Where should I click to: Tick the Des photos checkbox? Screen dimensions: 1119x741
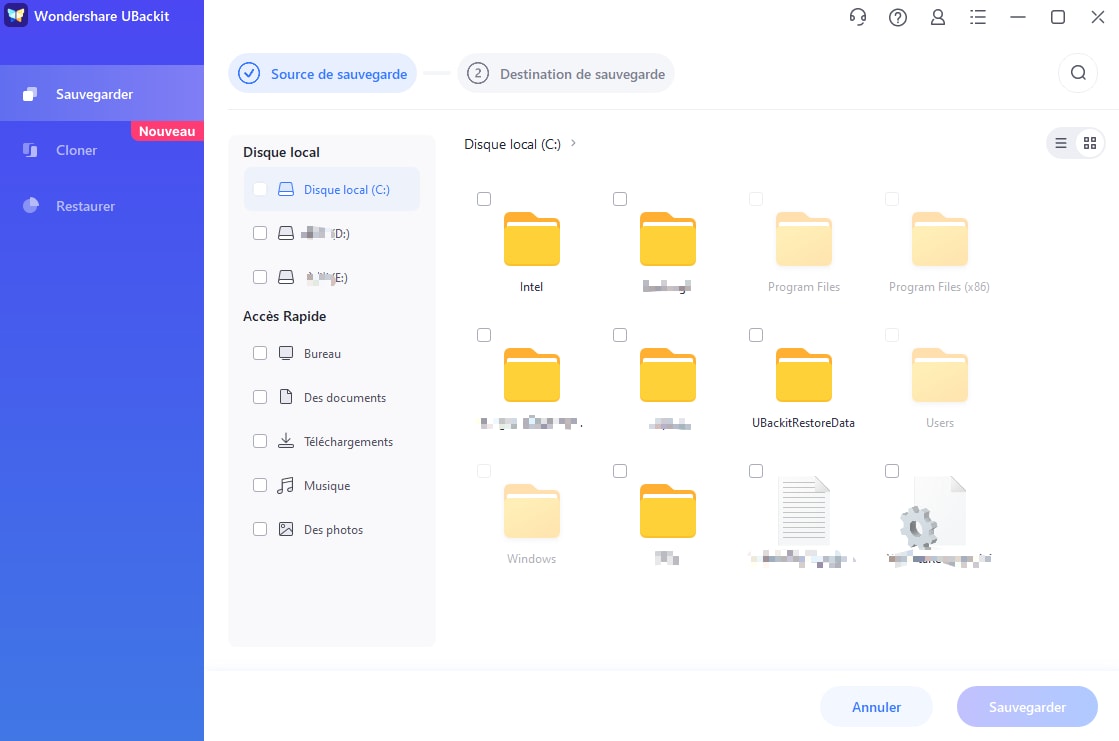[260, 529]
